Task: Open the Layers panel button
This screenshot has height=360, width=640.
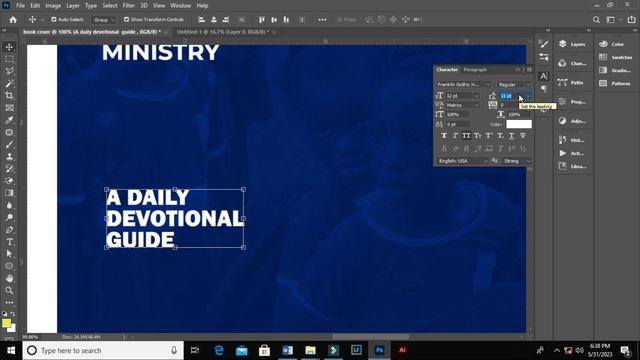Action: tap(573, 44)
